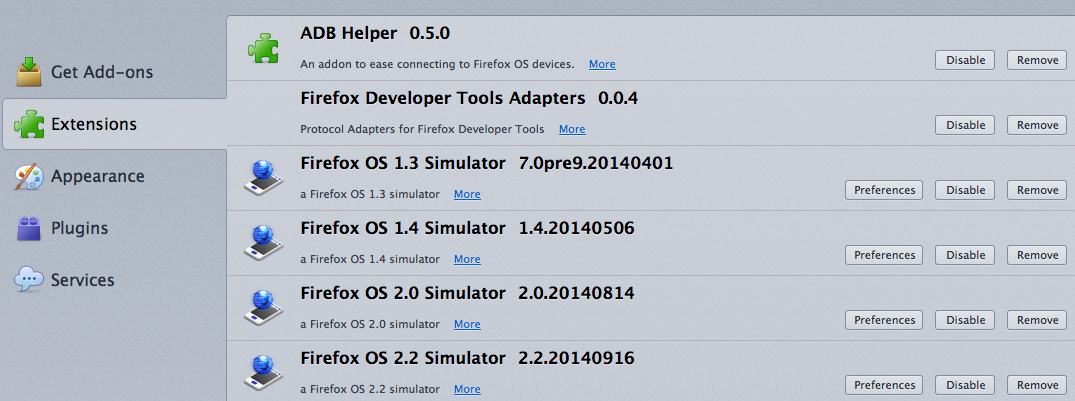Screen dimensions: 1075x401
Task: Click the Appearance paintbrush icon
Action: 29,177
